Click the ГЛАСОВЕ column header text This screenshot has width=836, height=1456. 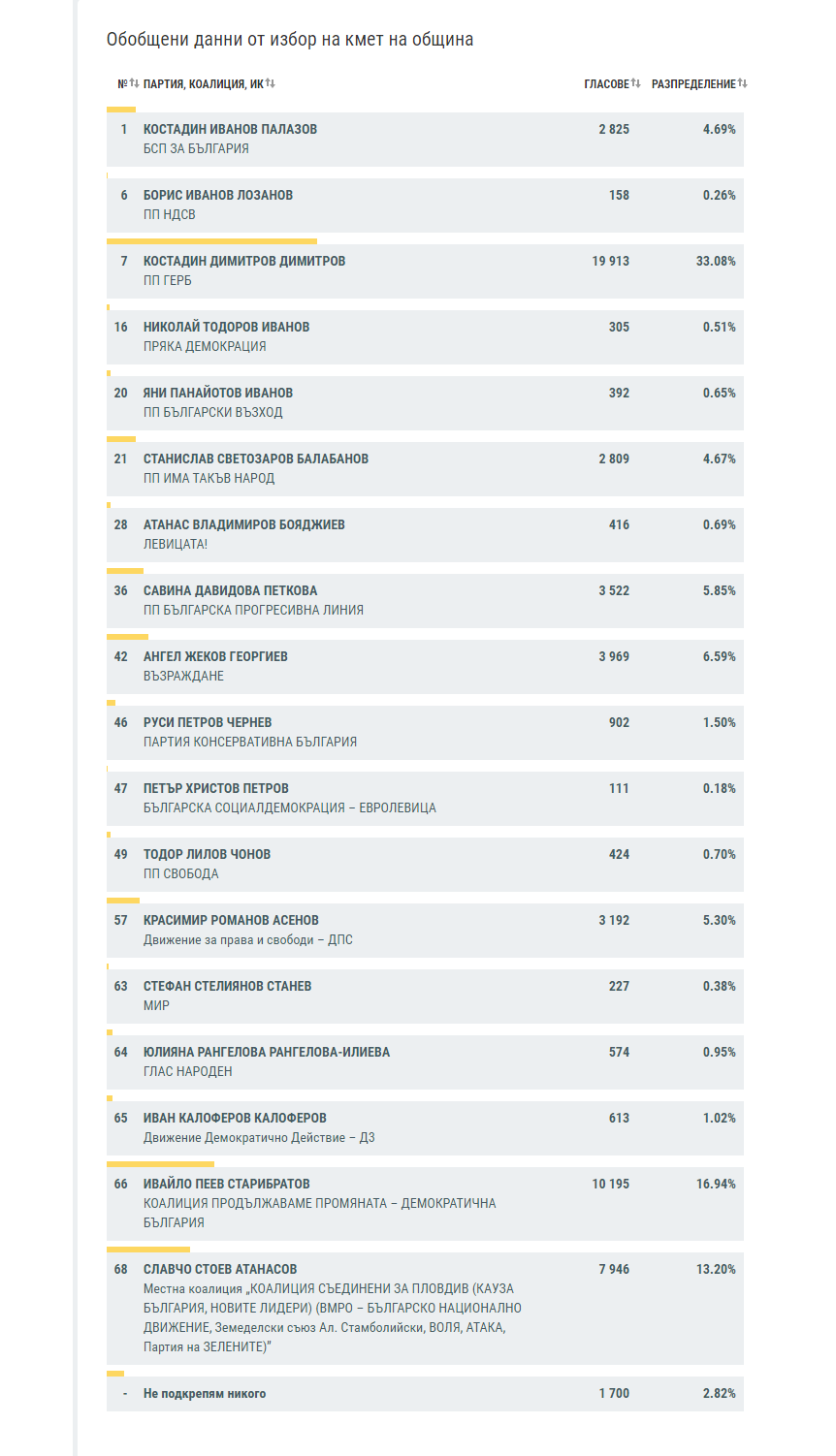click(x=606, y=84)
